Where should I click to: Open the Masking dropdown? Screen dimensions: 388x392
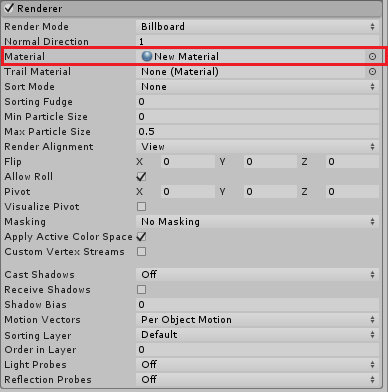257,222
